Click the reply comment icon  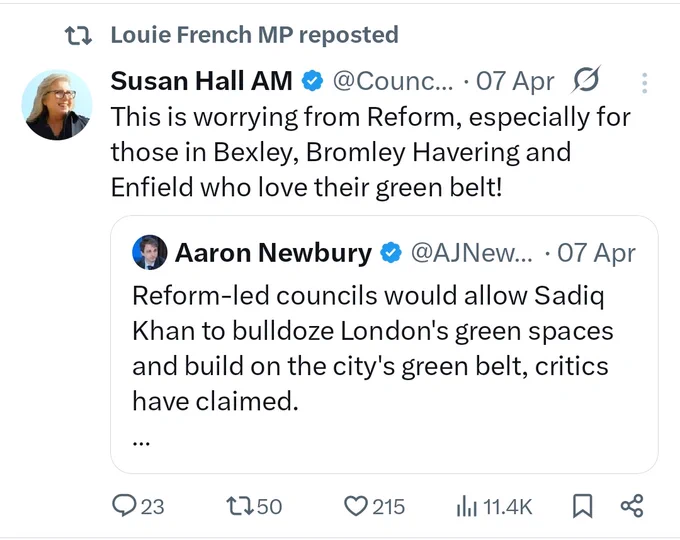(124, 506)
